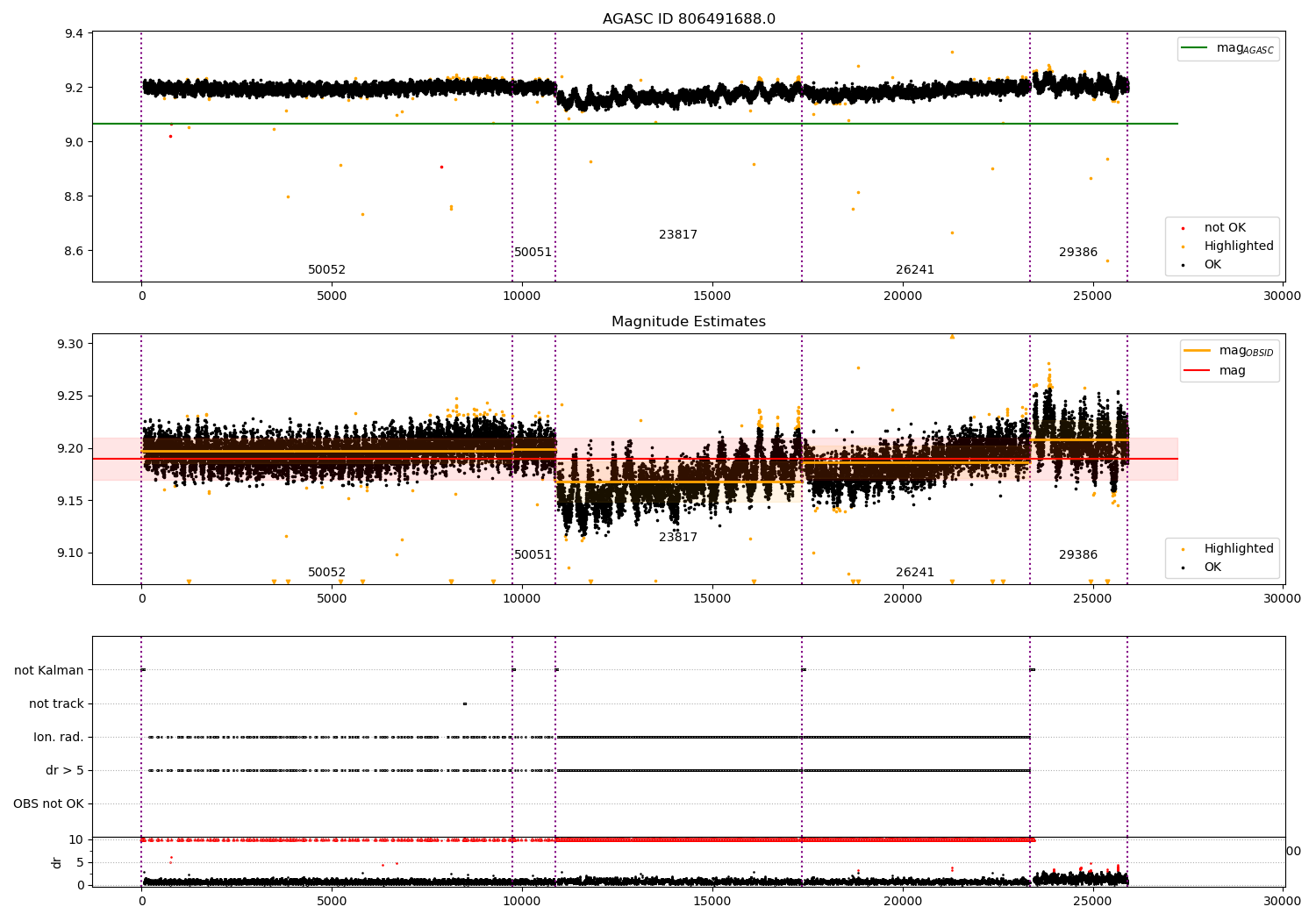Click x-axis tick 20000 under middle plot
The image size is (1316, 921).
click(903, 599)
